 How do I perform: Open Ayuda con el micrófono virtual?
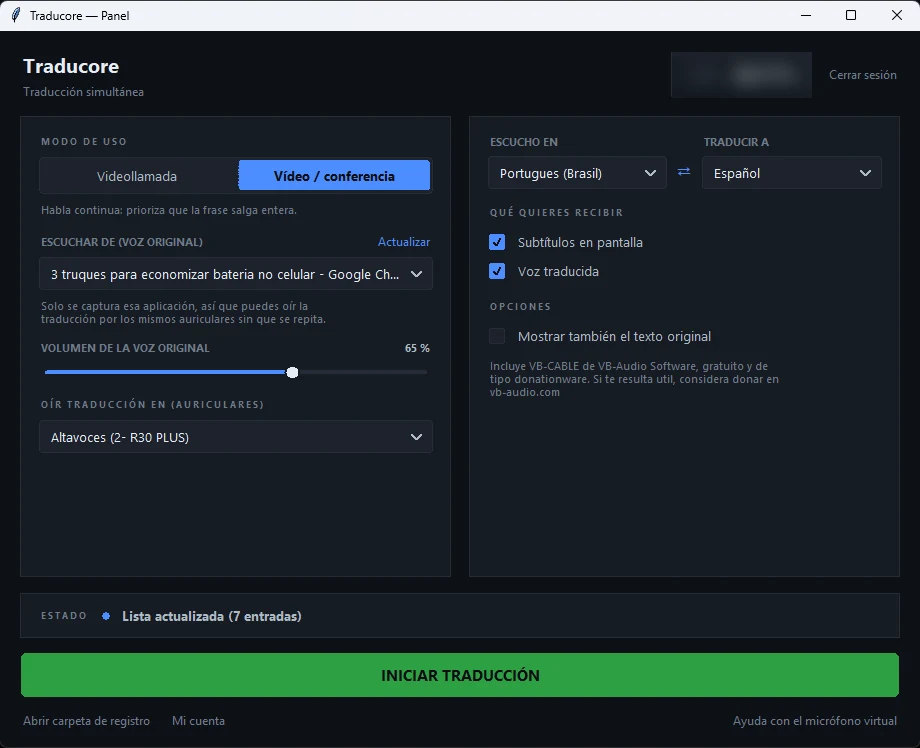coord(814,720)
